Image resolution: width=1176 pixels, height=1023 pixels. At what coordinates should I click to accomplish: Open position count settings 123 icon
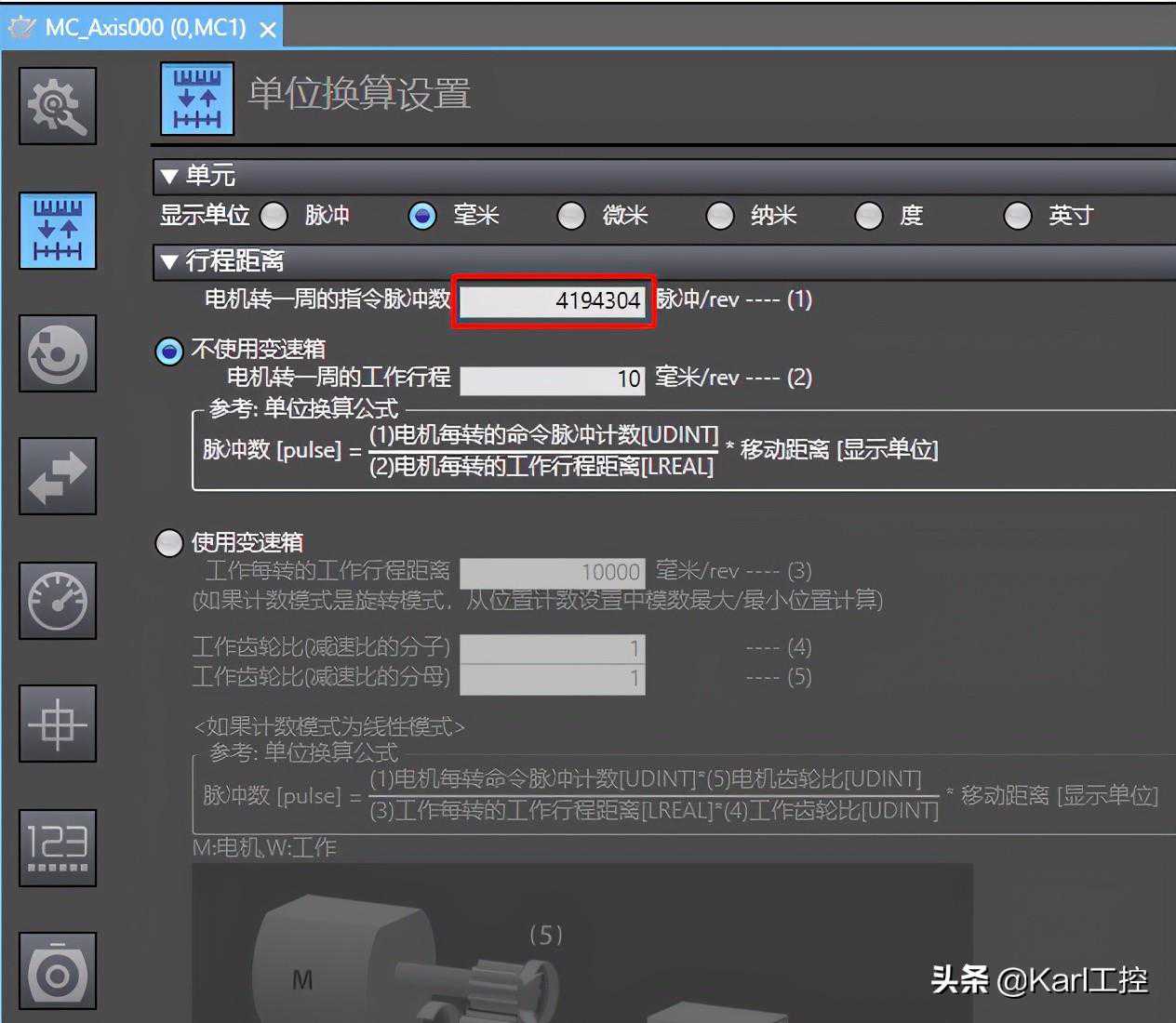58,846
